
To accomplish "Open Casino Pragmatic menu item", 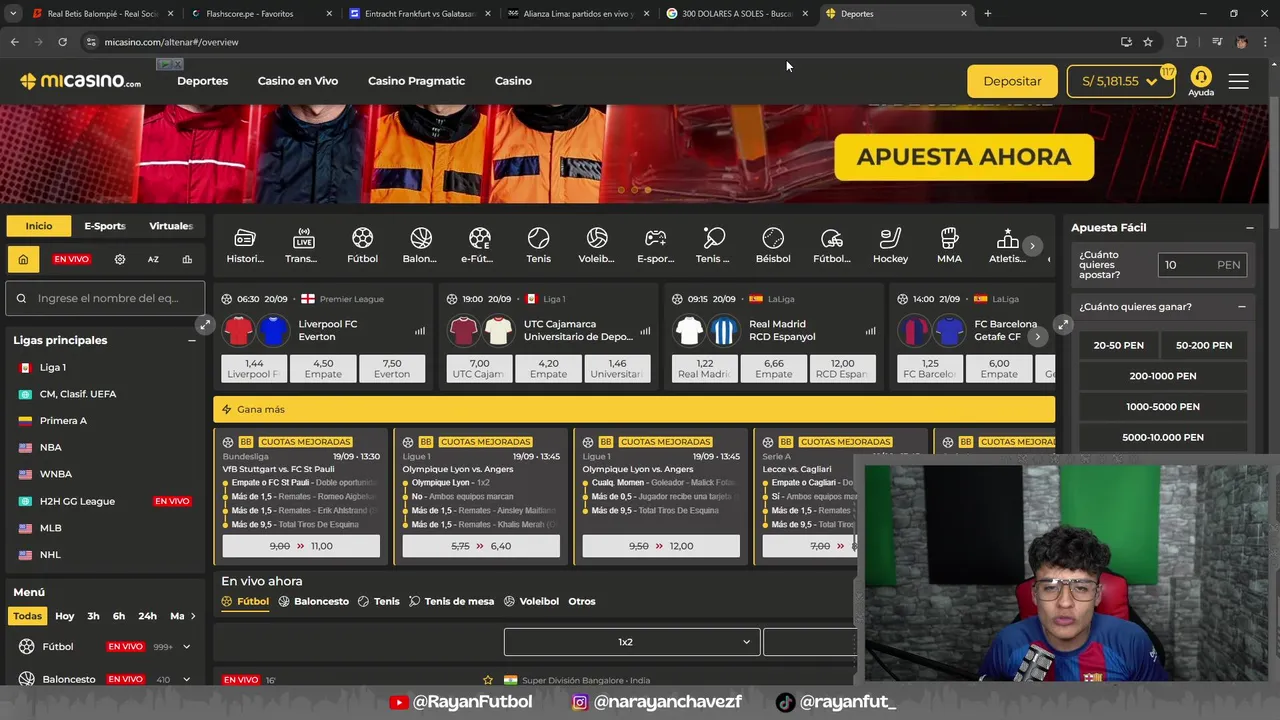I will coord(416,81).
